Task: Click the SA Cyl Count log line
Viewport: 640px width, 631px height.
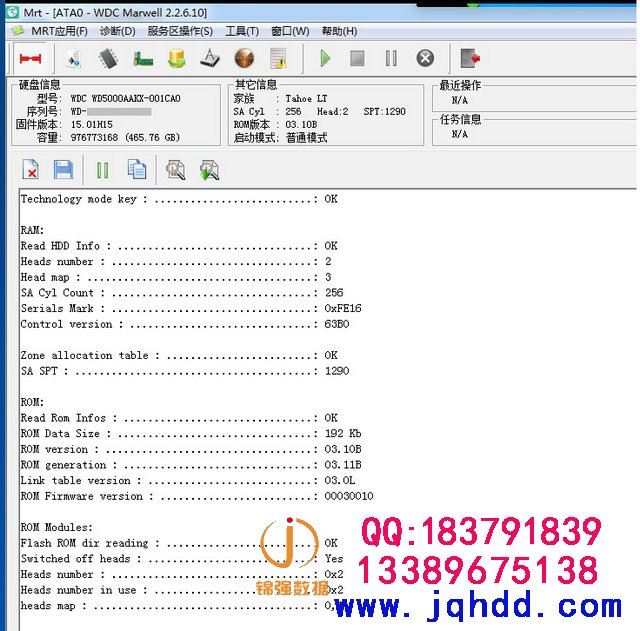Action: pyautogui.click(x=182, y=293)
